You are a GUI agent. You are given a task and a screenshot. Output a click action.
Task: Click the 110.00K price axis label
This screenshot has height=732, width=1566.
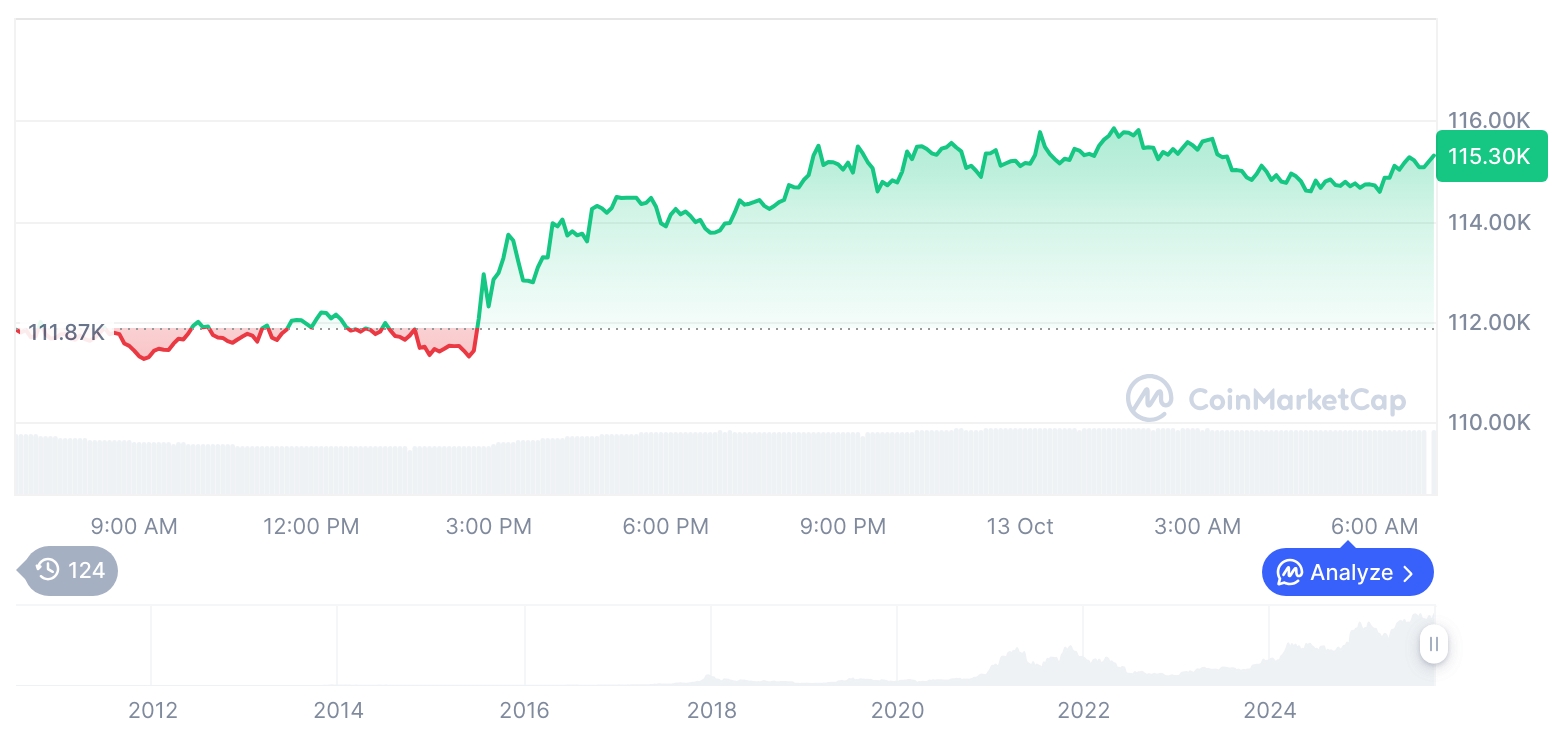tap(1489, 422)
